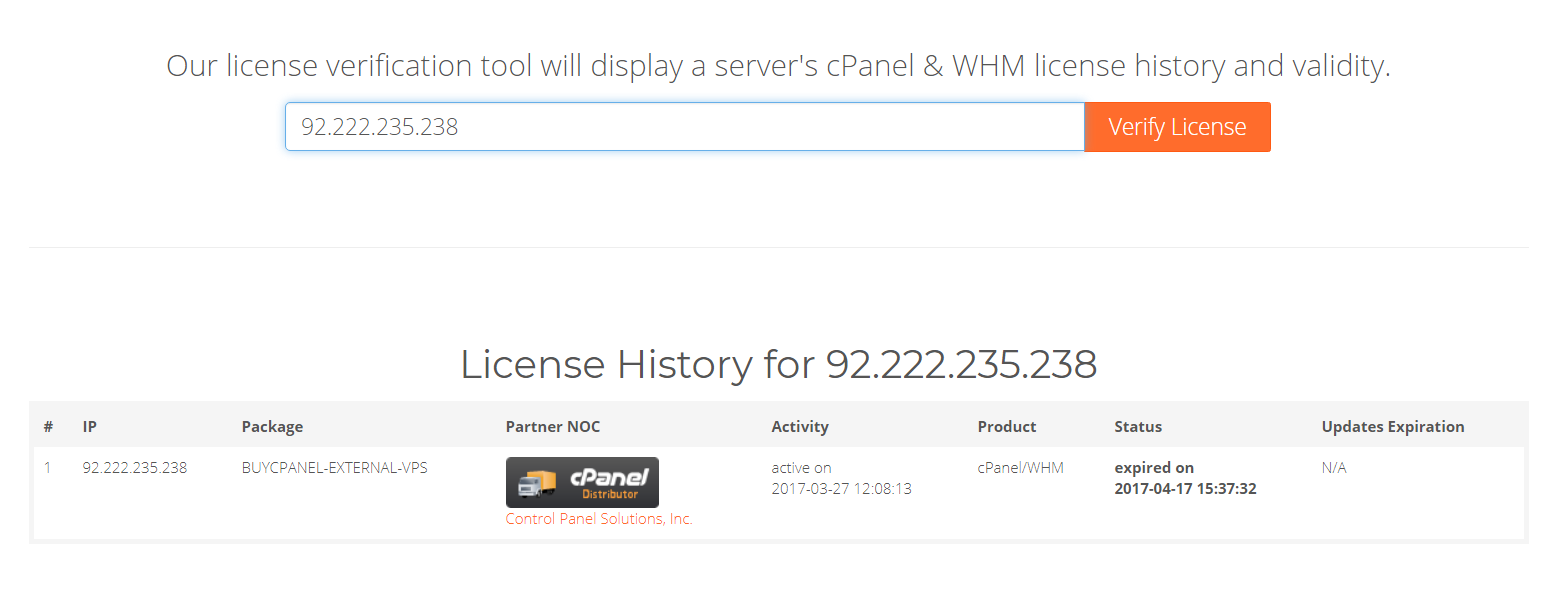The height and width of the screenshot is (596, 1555).
Task: Focus the IP address input field
Action: [685, 127]
